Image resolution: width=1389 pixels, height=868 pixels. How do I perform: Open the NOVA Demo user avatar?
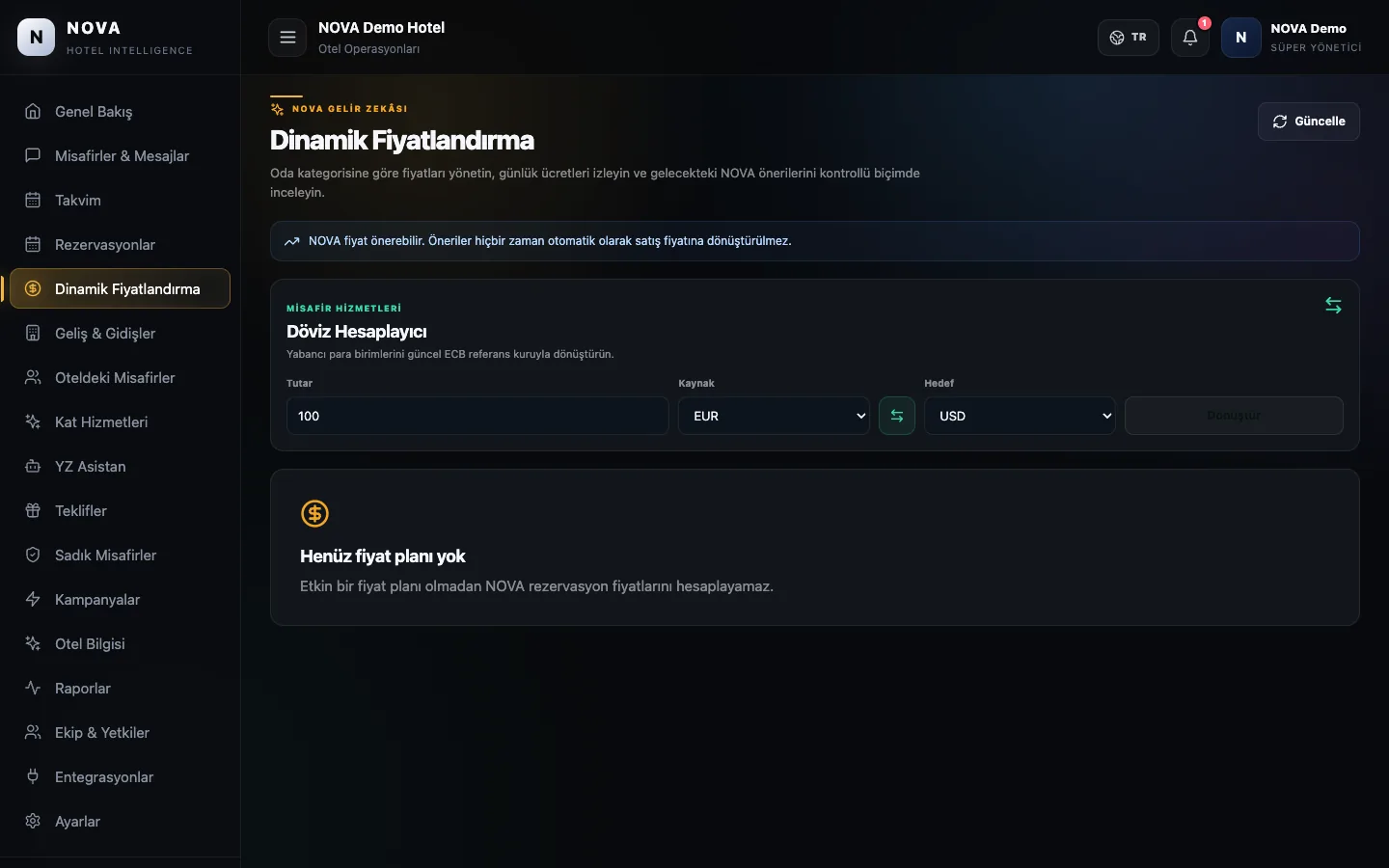(x=1241, y=38)
